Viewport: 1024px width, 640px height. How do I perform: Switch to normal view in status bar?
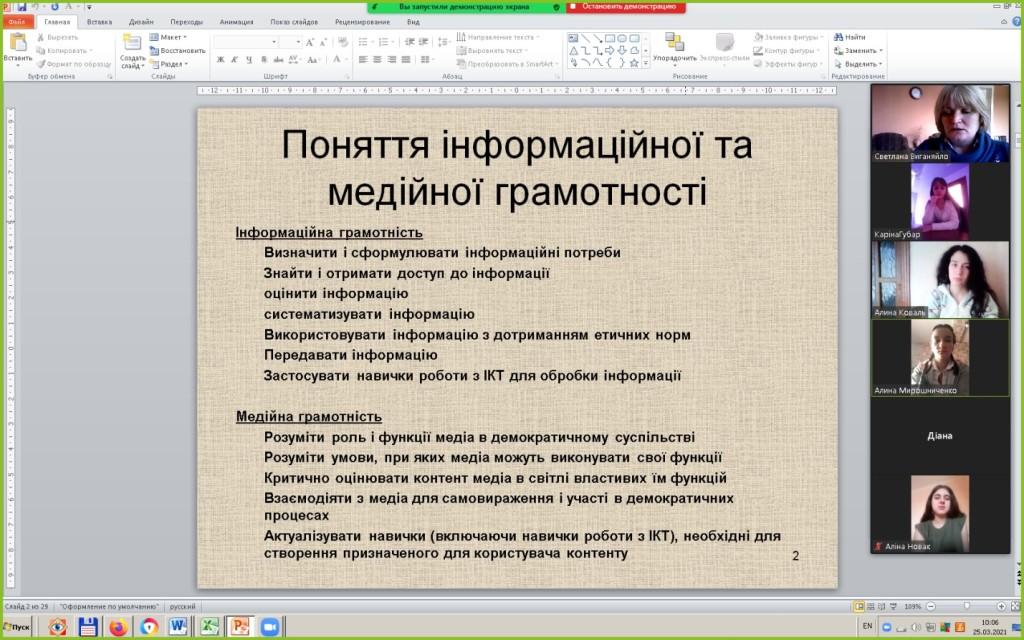[x=859, y=606]
